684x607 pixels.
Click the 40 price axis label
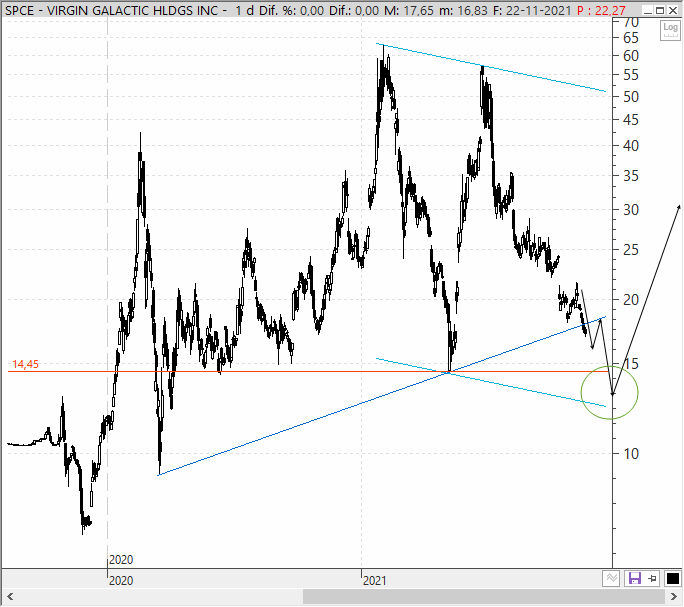631,146
